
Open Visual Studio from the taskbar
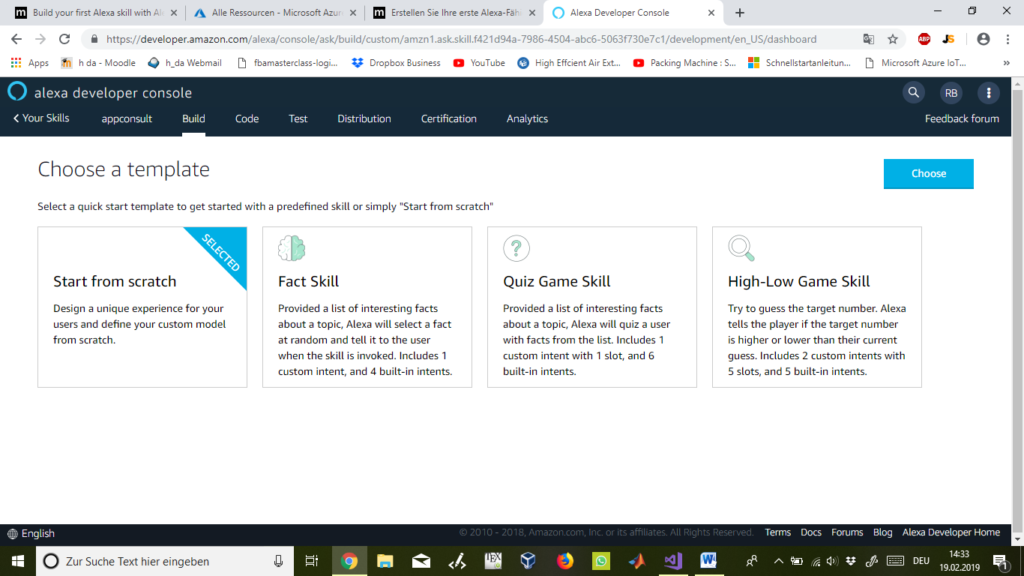coord(673,561)
